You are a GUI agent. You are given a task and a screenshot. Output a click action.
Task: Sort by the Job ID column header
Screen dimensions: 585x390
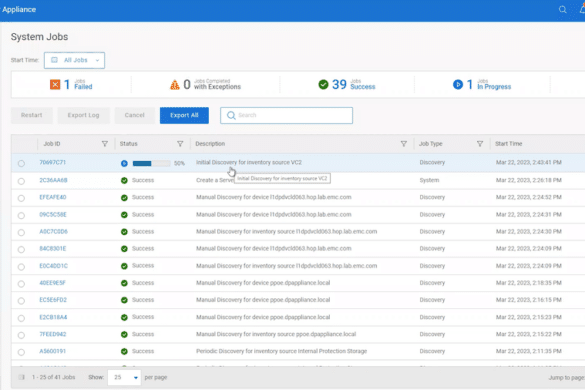[x=52, y=144]
